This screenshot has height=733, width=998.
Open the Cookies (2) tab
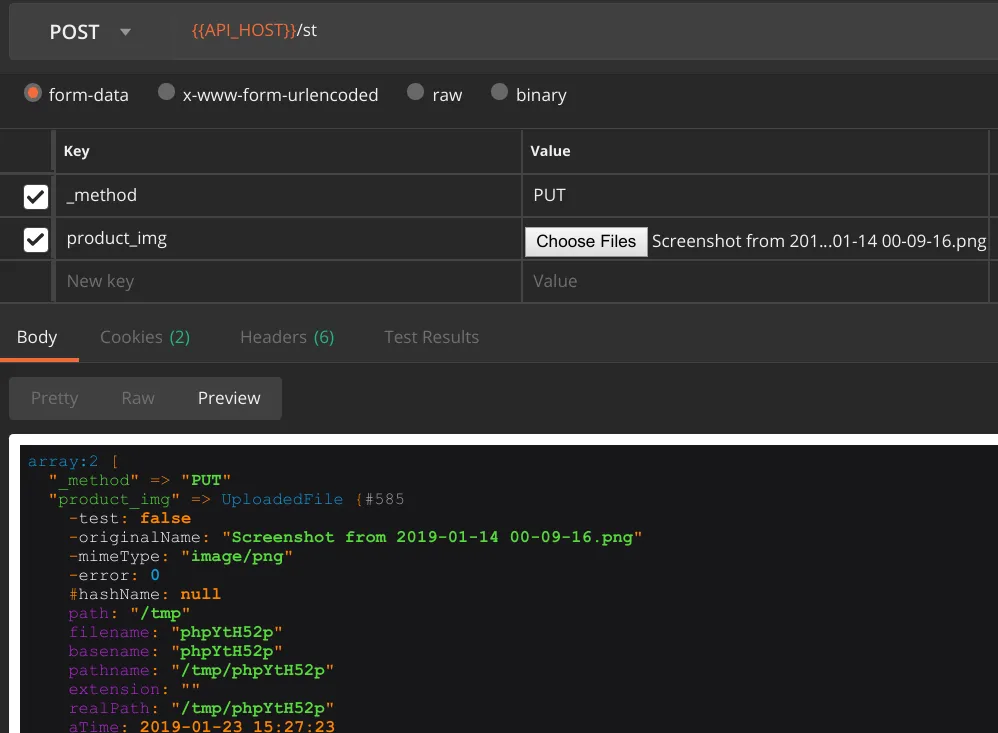(x=145, y=337)
